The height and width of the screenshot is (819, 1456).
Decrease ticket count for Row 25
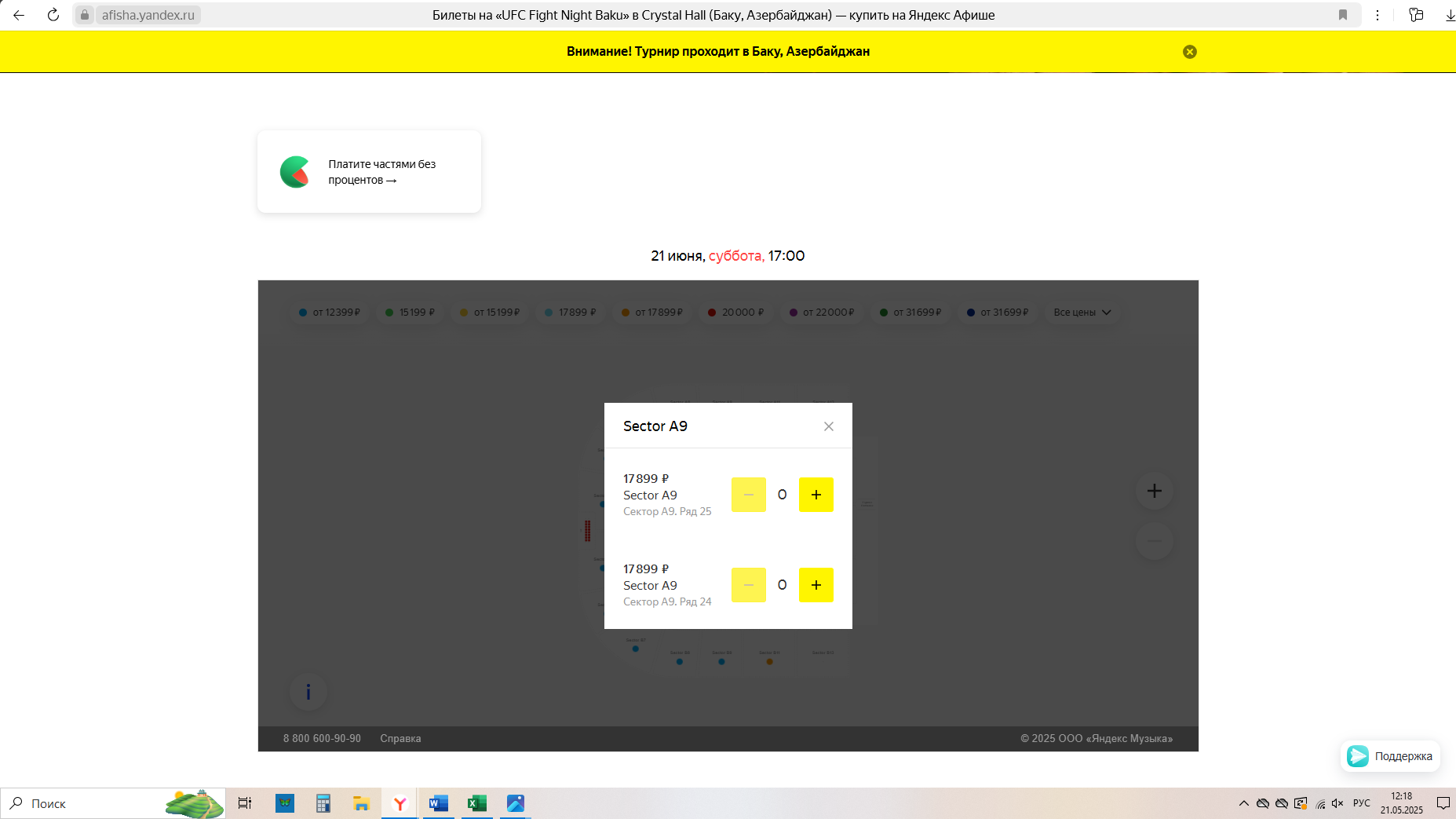[748, 495]
